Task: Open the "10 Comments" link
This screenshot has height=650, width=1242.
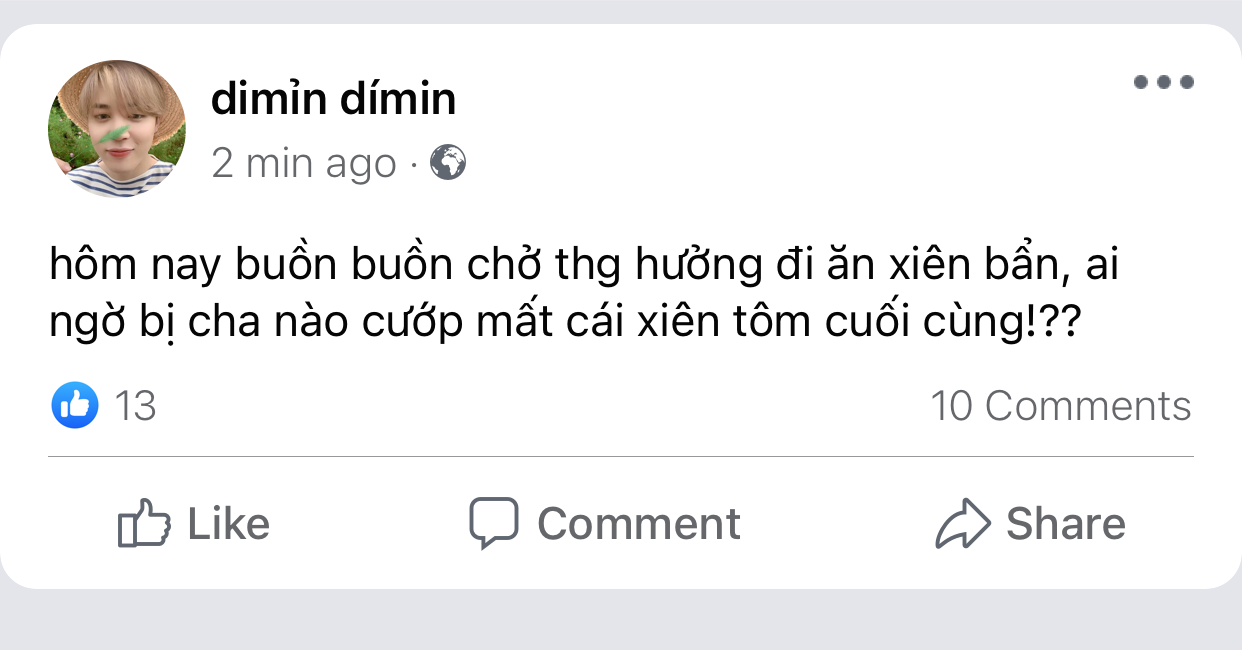Action: click(x=1060, y=406)
